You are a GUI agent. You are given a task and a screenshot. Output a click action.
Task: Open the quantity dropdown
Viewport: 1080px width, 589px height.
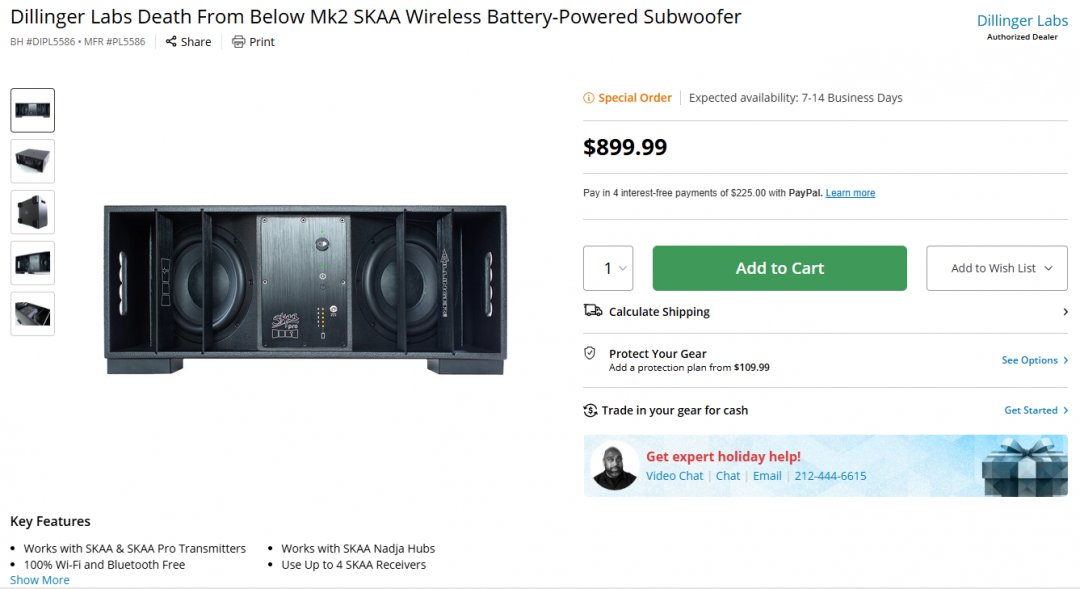608,268
